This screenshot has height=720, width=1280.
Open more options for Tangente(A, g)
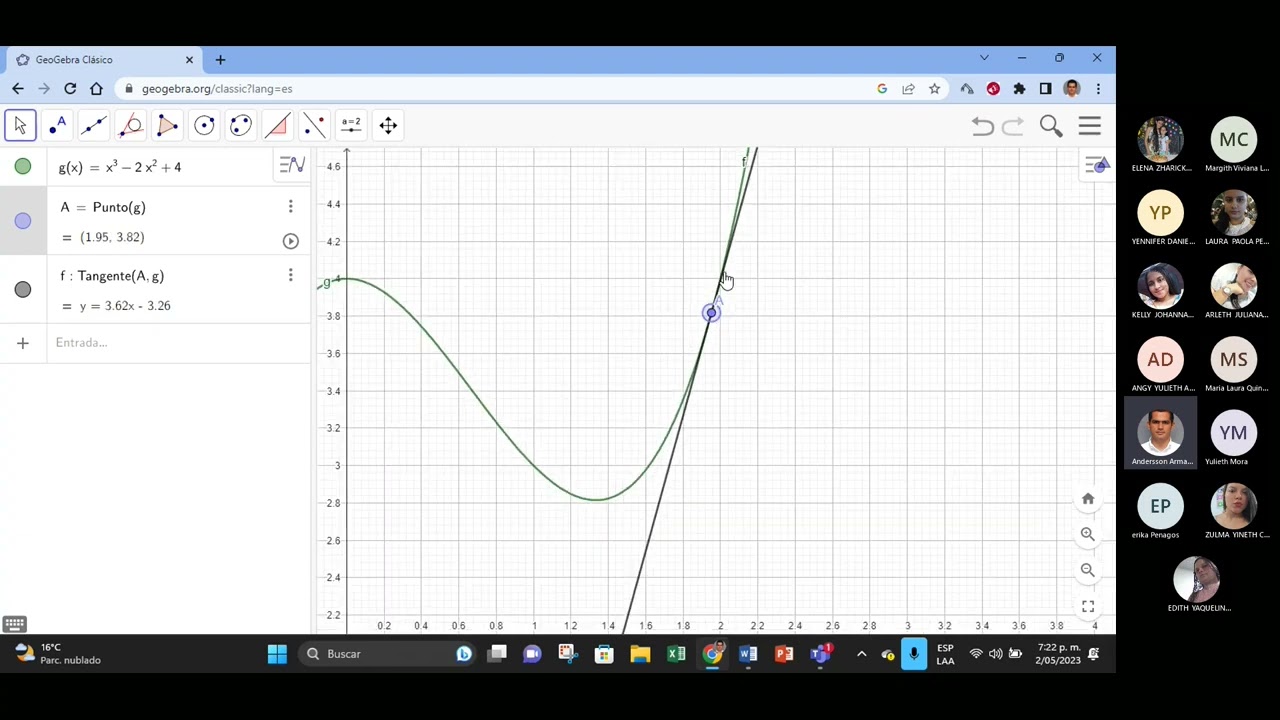pos(291,275)
